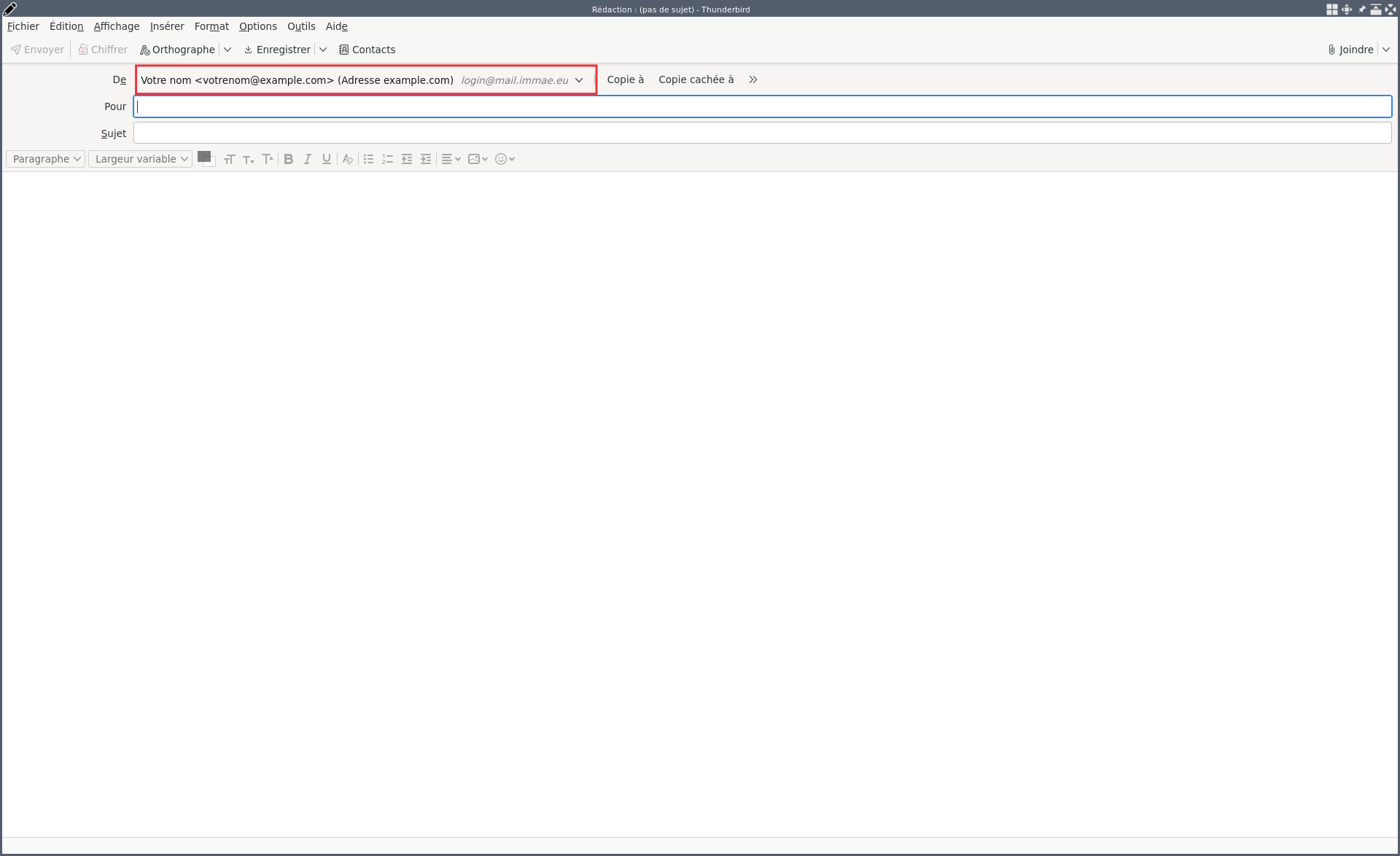
Task: Insert a bulleted list
Action: click(369, 159)
